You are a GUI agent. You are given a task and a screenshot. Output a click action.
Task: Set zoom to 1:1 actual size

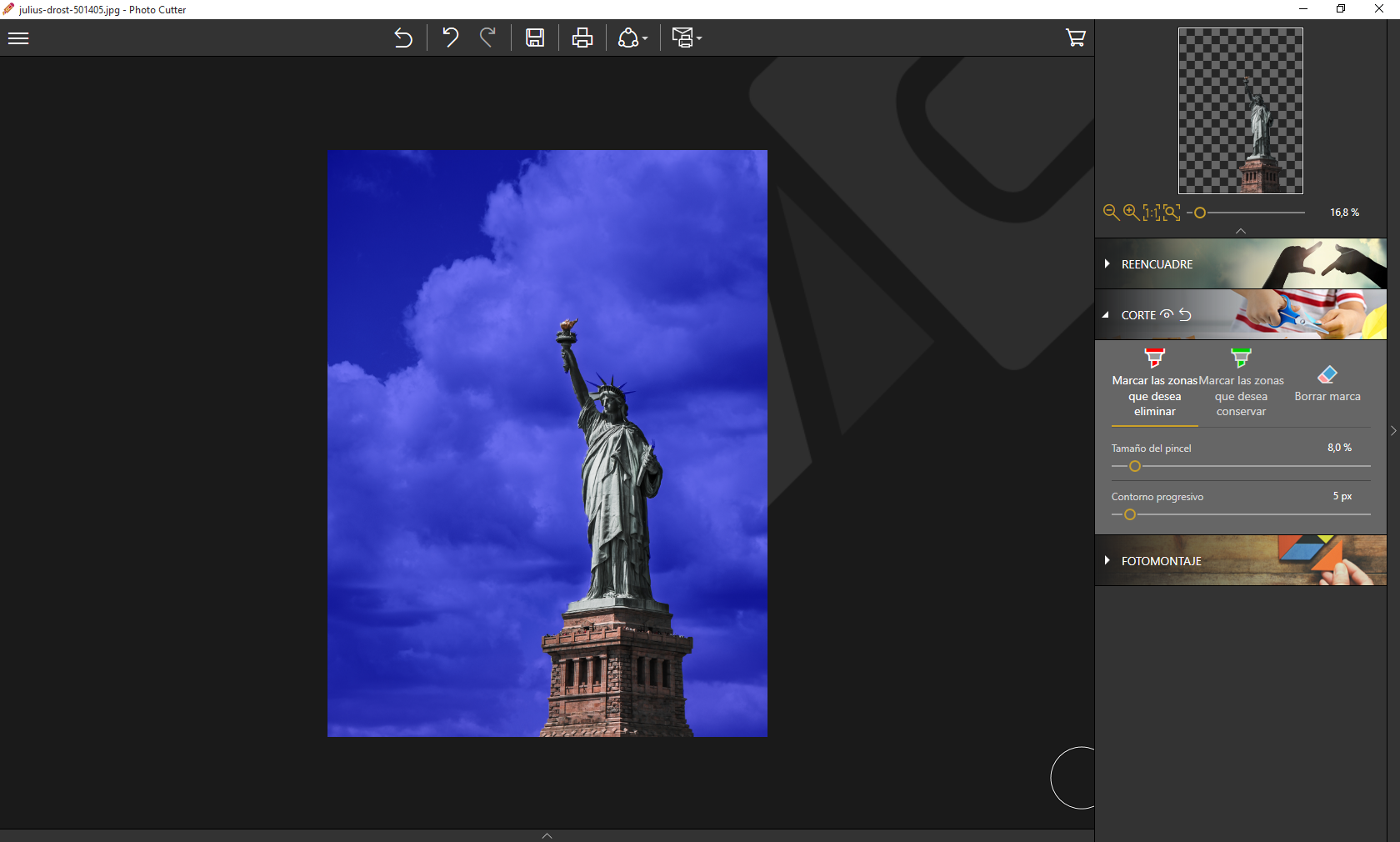coord(1151,213)
